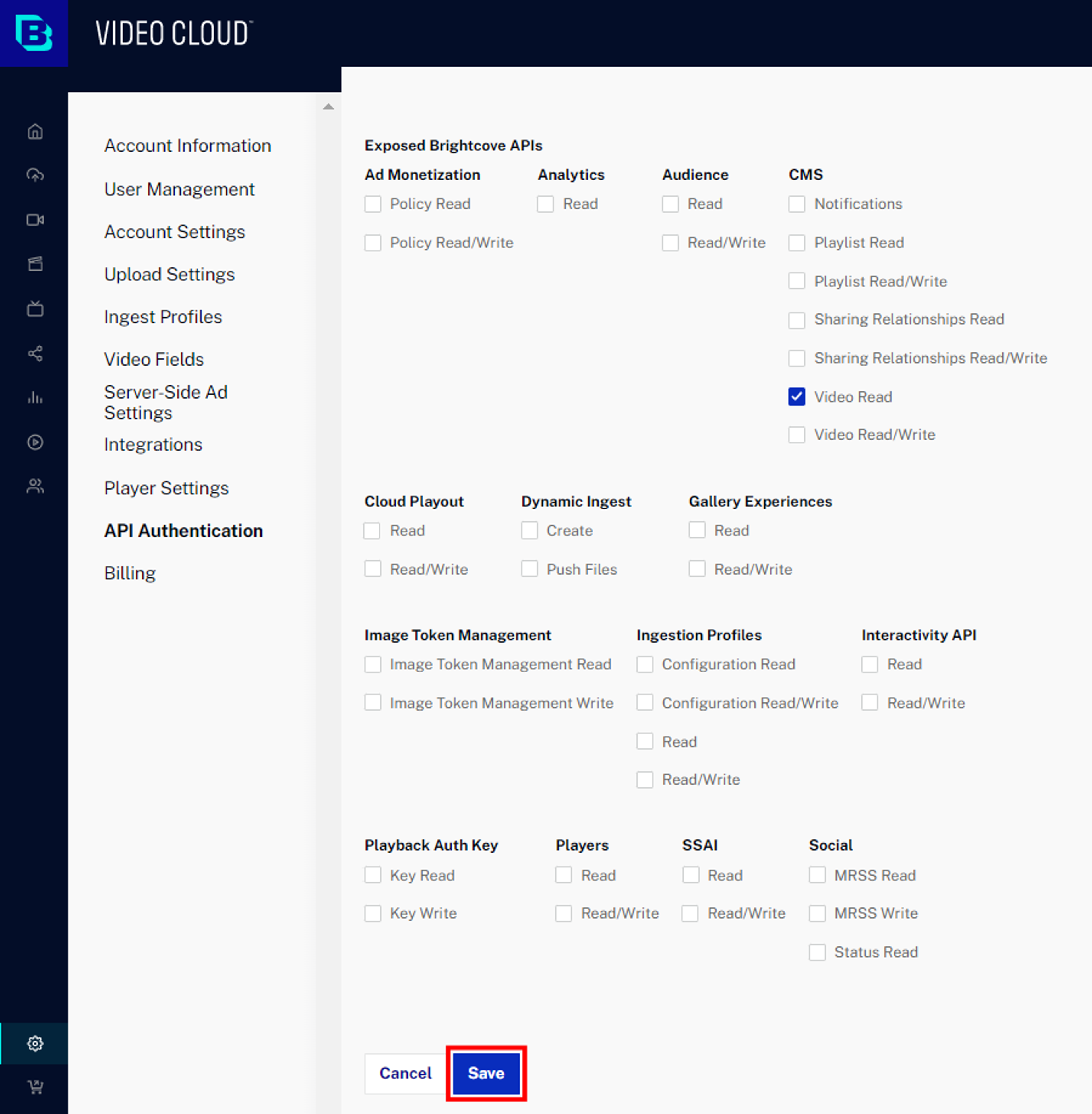Check Sharing Relationships Read/Write
The image size is (1092, 1114).
pyautogui.click(x=797, y=358)
